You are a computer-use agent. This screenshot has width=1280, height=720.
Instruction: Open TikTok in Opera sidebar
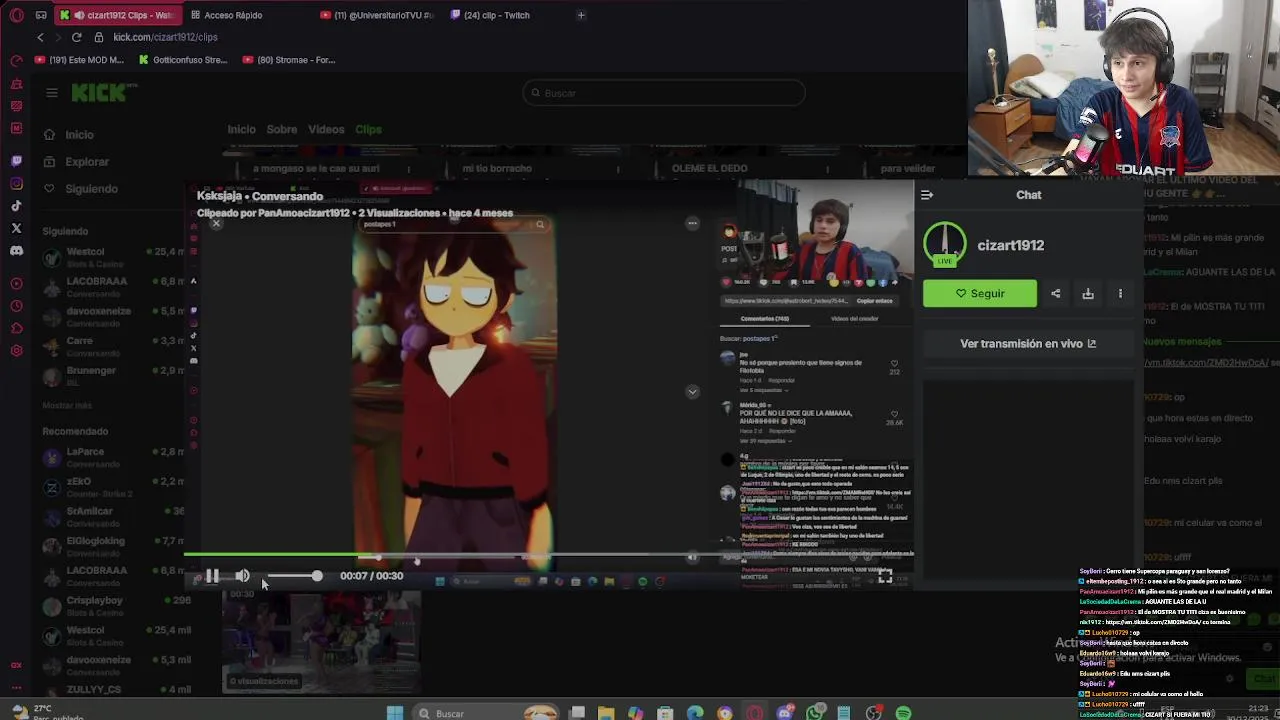click(x=16, y=206)
